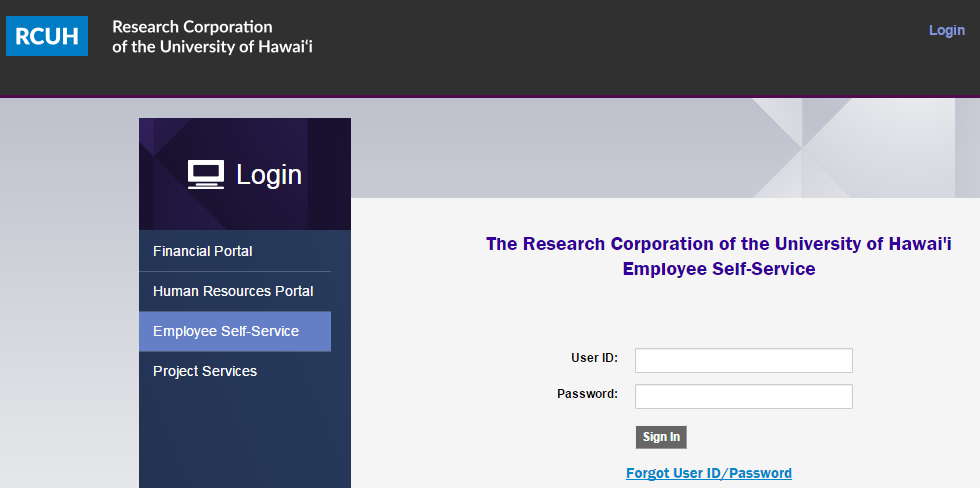Click the Research Corporation of the University of Hawai'i header text
The image size is (980, 488).
212,37
